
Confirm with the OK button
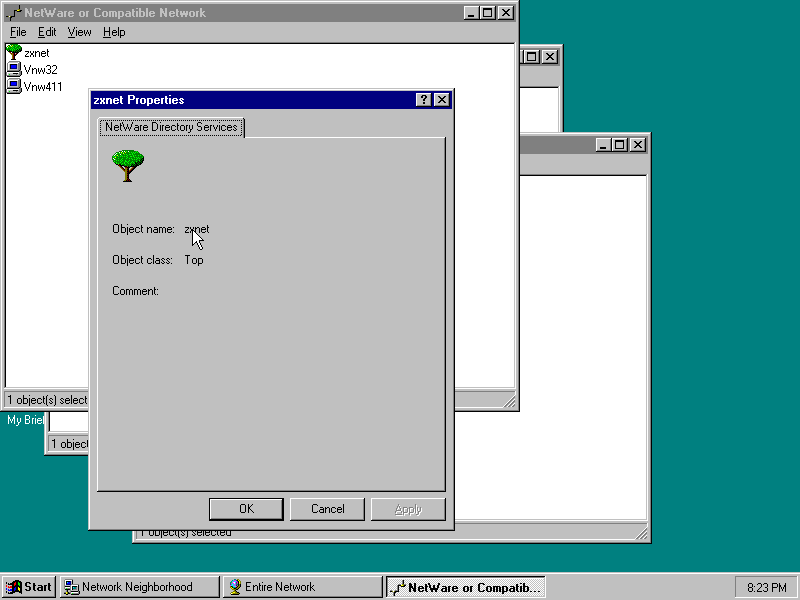point(246,509)
